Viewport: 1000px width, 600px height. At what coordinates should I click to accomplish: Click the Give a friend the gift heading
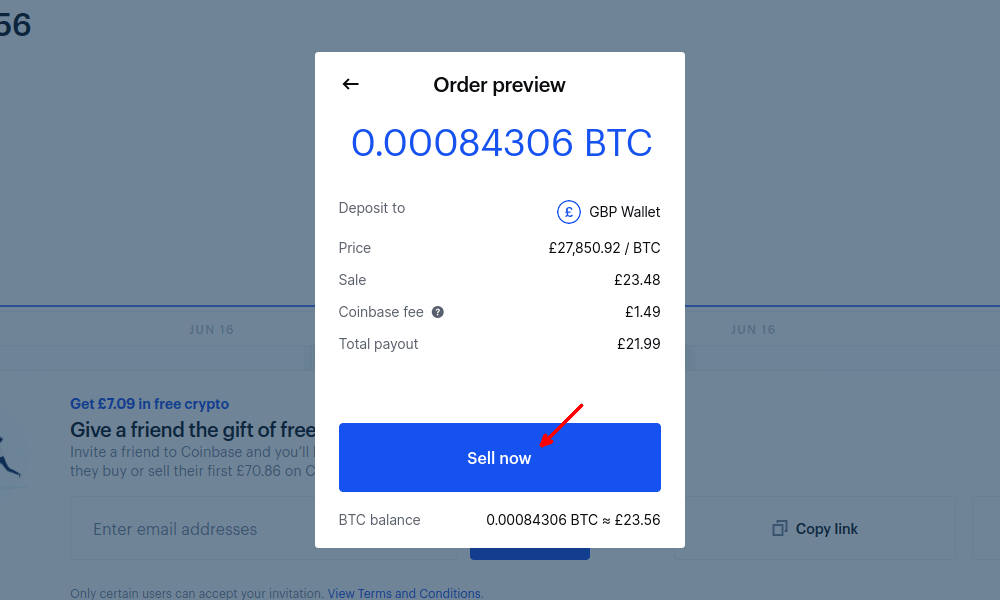193,430
